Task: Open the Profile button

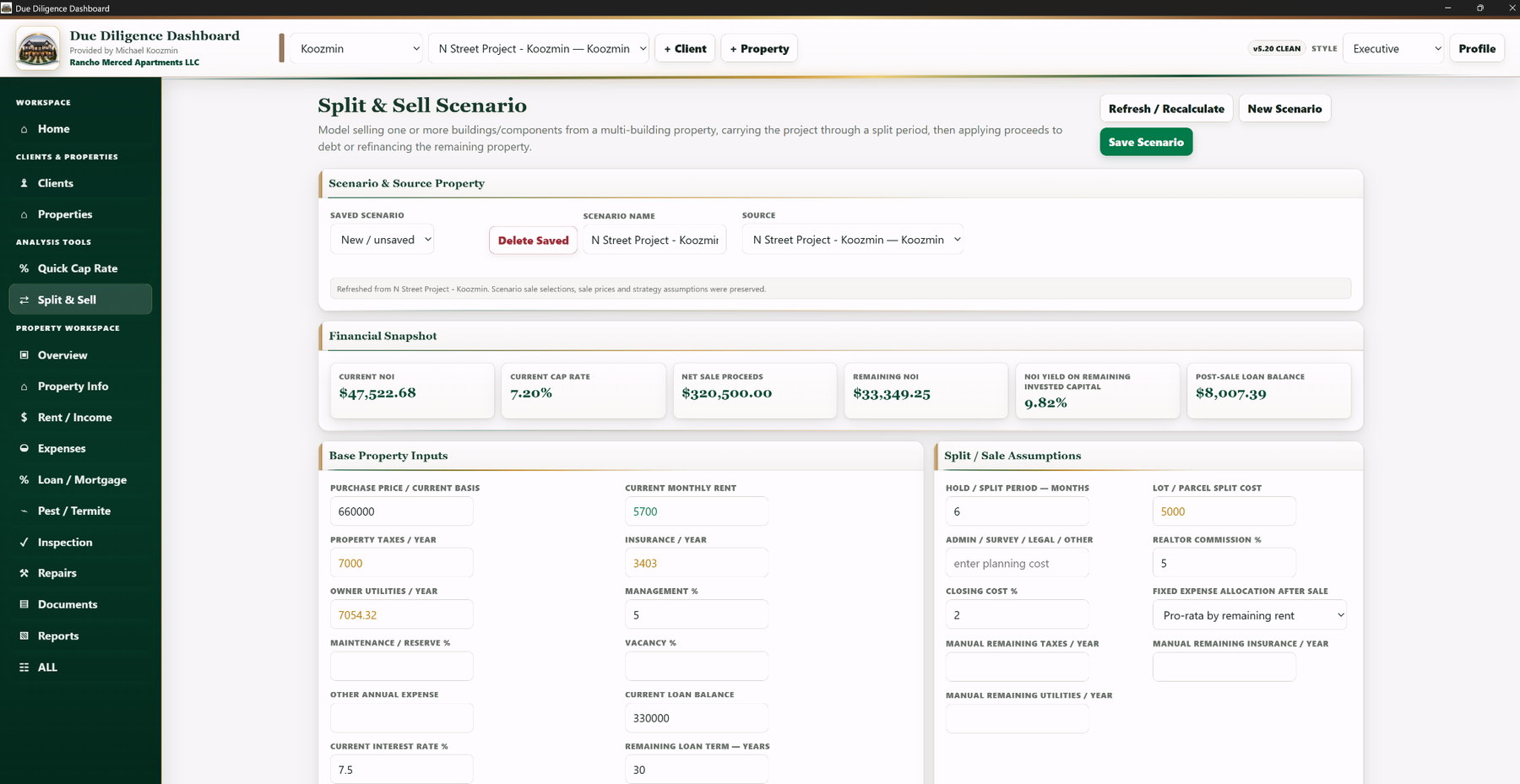Action: [x=1477, y=48]
